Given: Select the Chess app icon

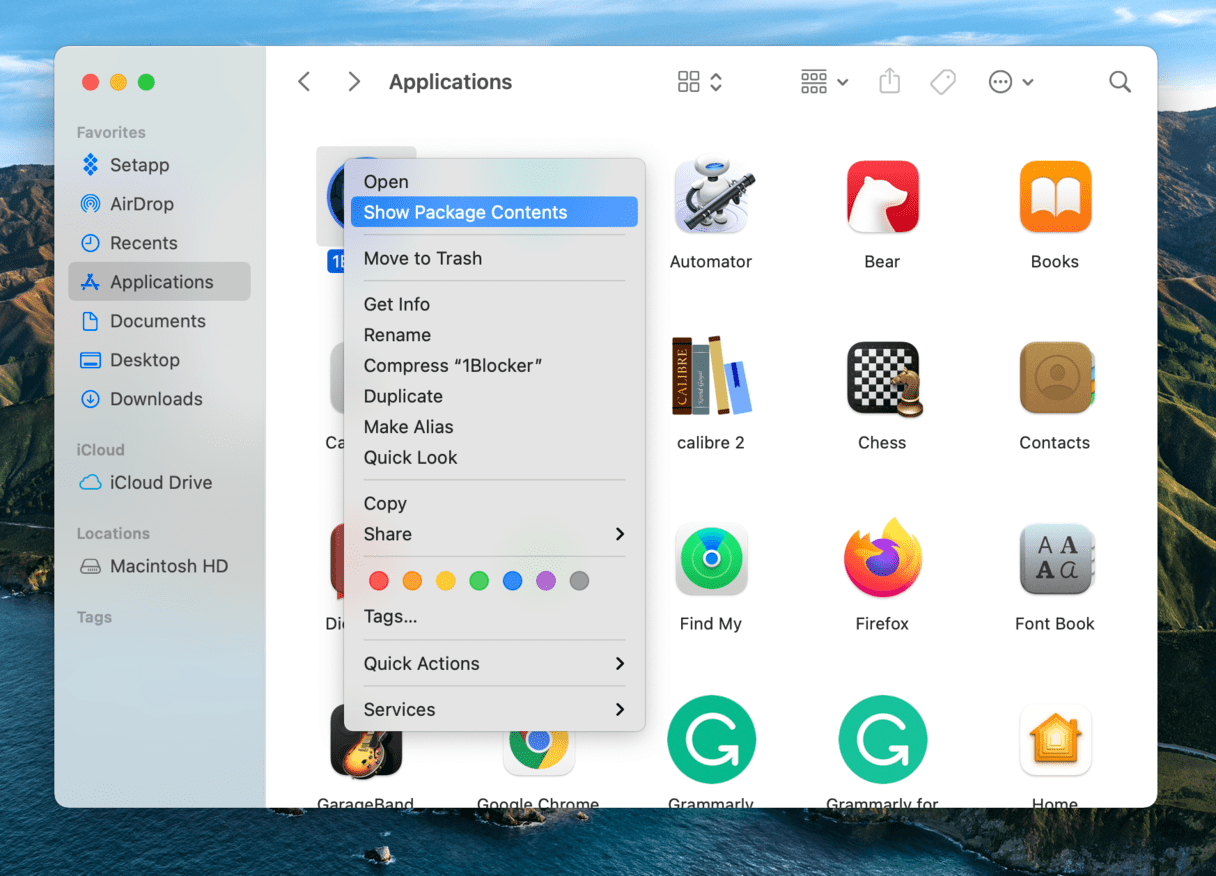Looking at the screenshot, I should click(884, 379).
